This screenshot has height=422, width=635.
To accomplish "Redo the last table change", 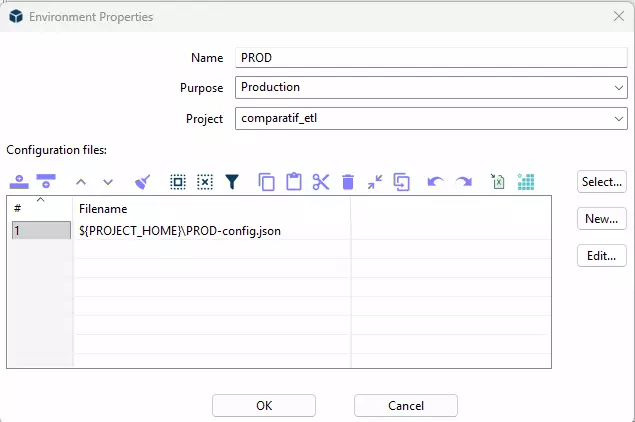I will click(464, 182).
